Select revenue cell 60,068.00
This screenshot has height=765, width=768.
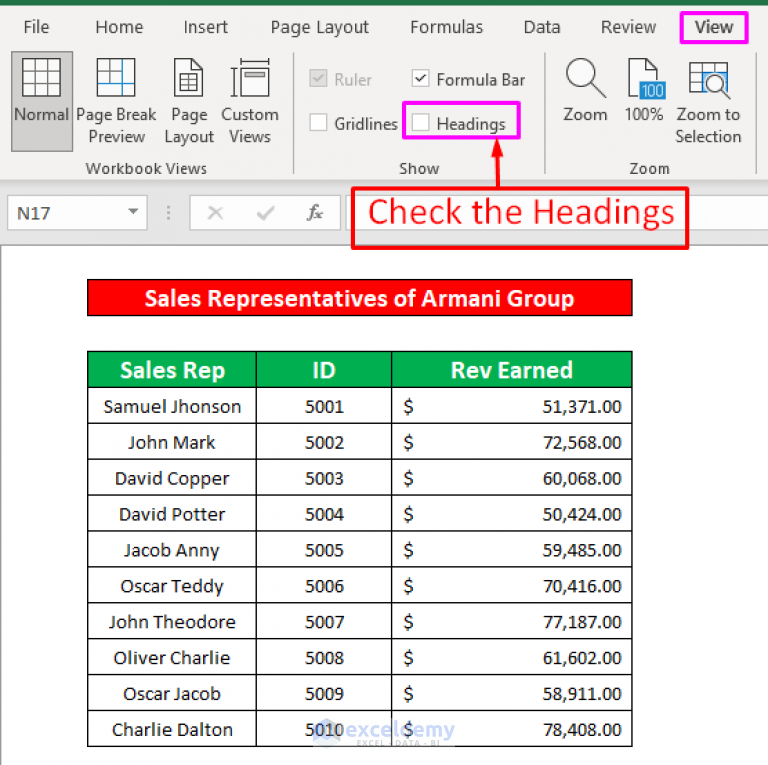tap(512, 478)
